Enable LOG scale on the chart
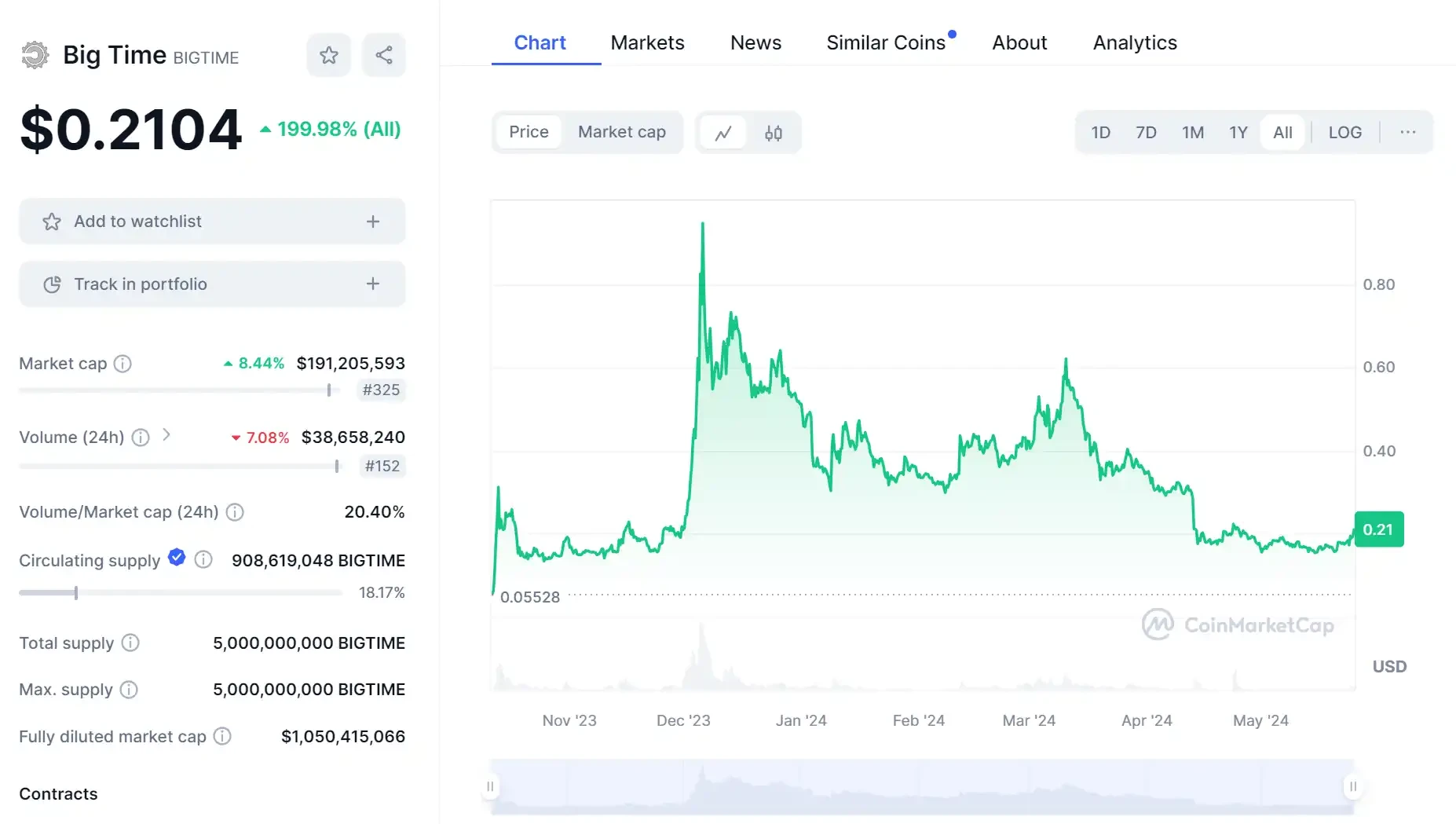 click(x=1344, y=132)
